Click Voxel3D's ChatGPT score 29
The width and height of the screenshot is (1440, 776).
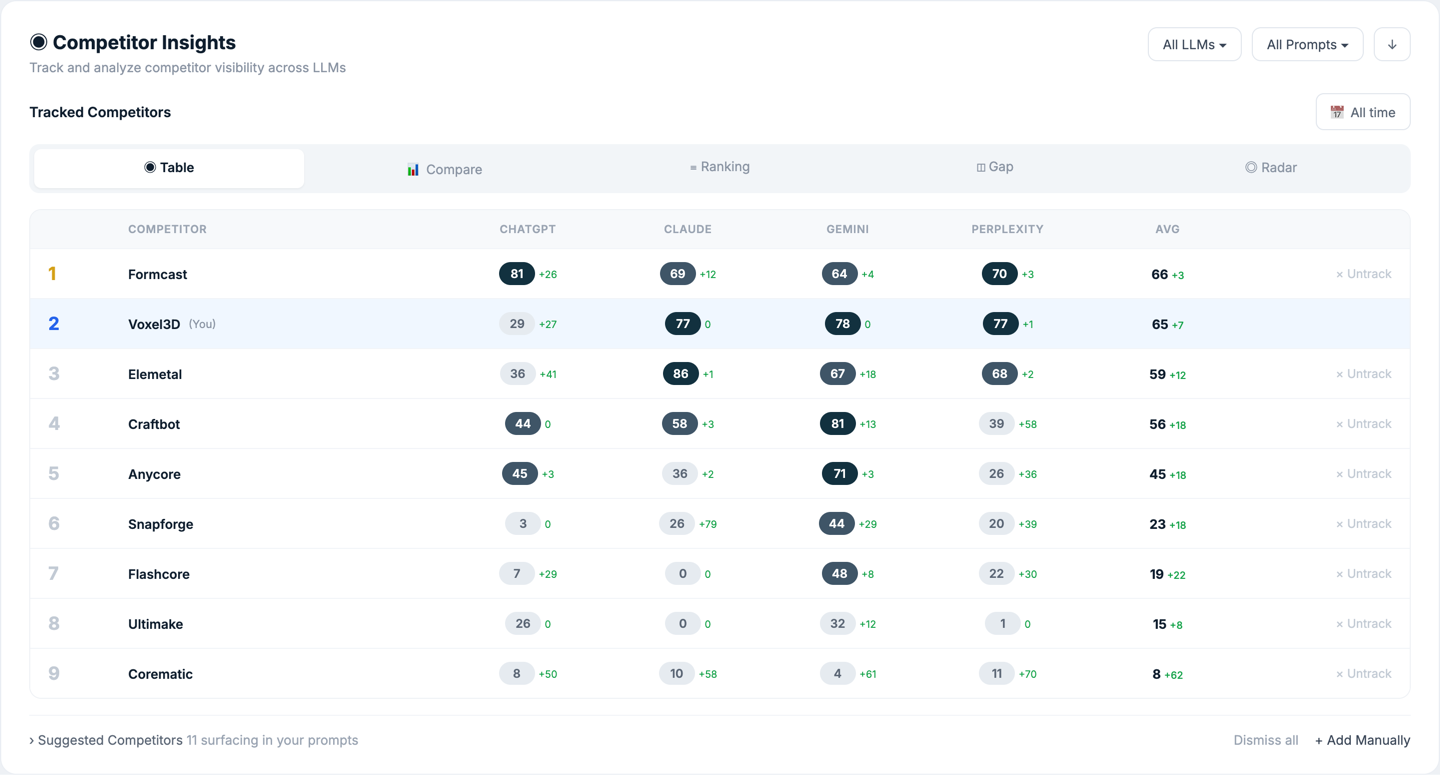[517, 324]
